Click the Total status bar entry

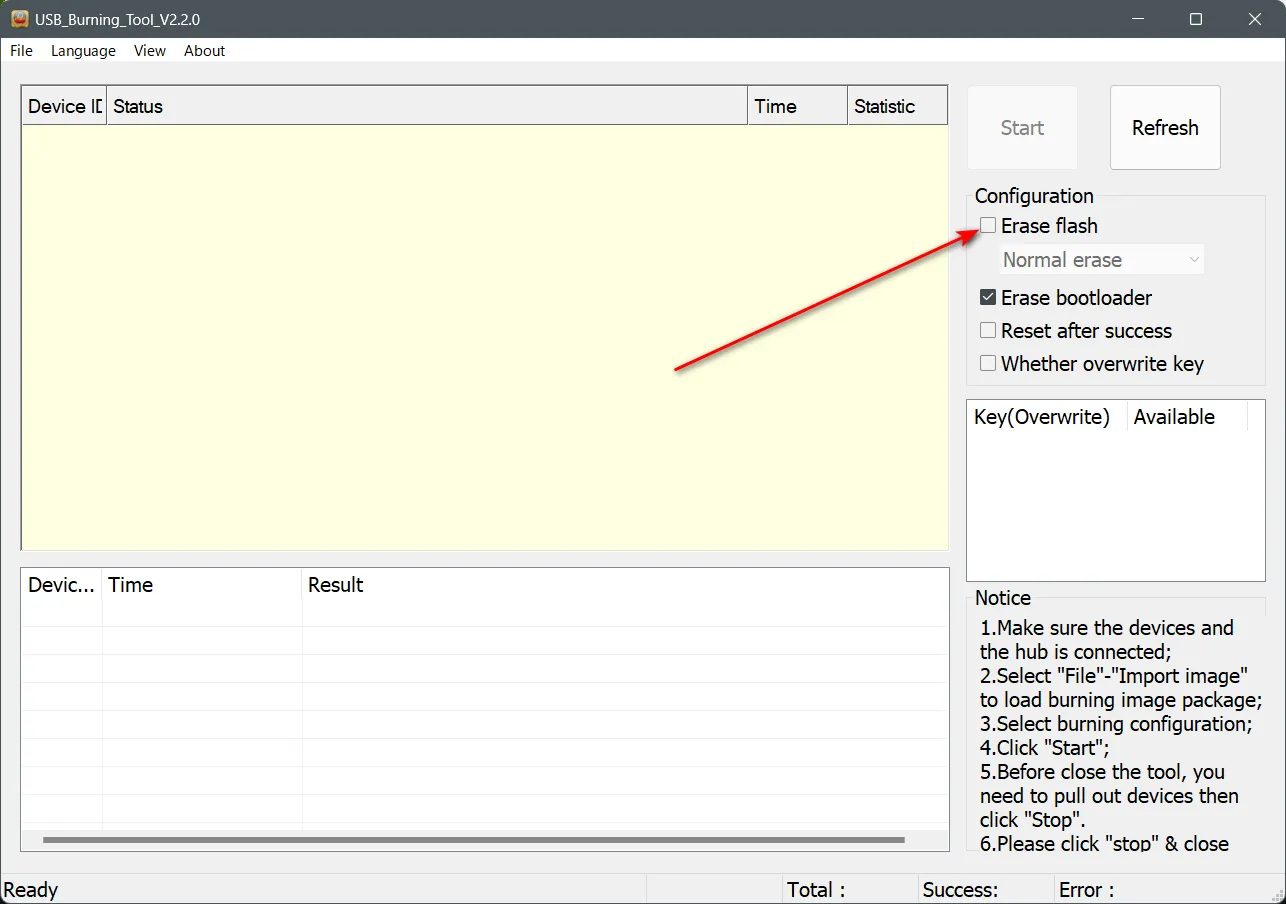coord(816,890)
